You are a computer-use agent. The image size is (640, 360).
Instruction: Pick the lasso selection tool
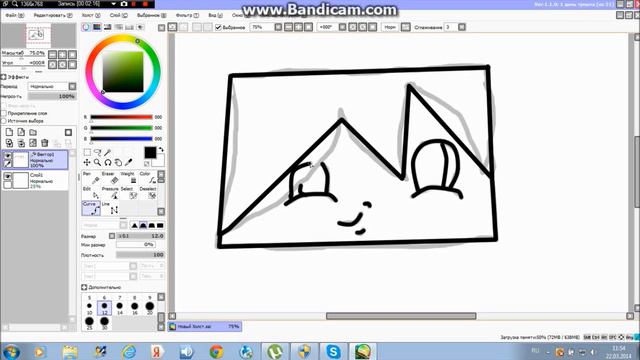point(97,152)
